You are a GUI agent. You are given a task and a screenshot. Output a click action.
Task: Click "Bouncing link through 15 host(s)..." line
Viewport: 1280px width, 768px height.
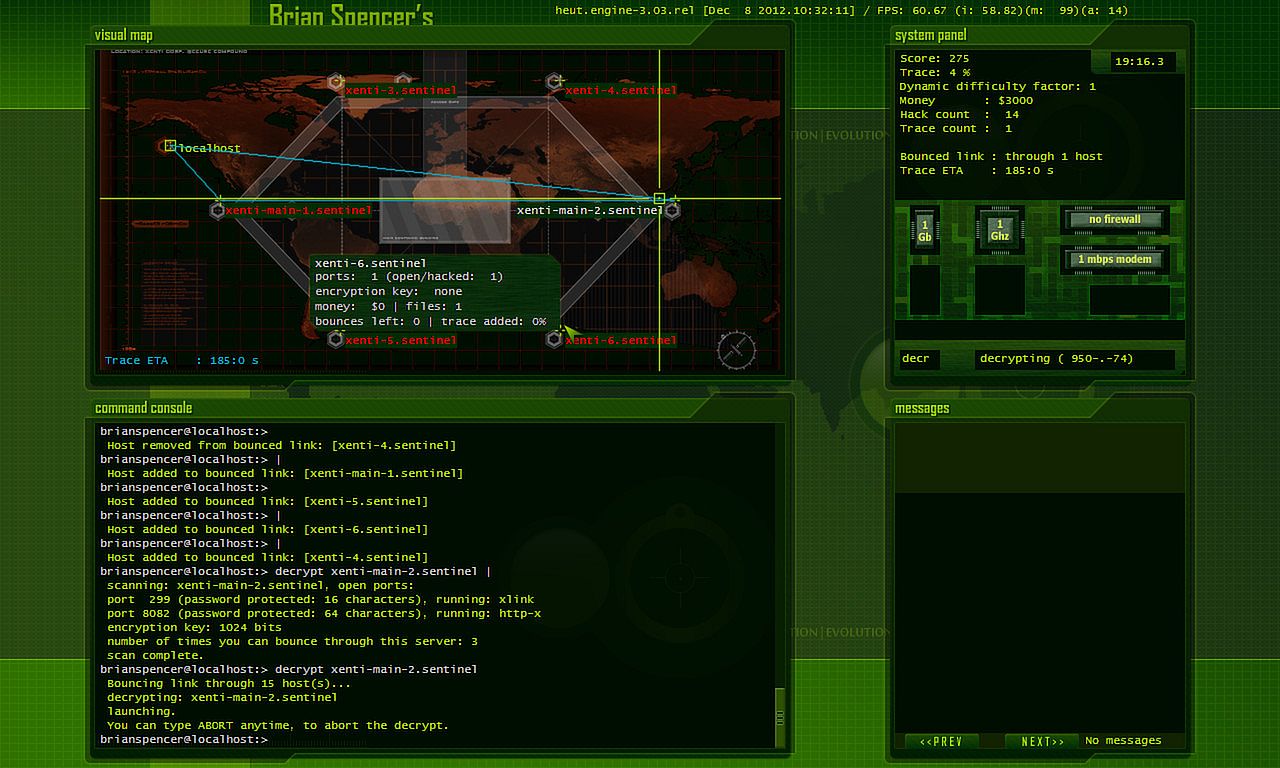point(229,684)
